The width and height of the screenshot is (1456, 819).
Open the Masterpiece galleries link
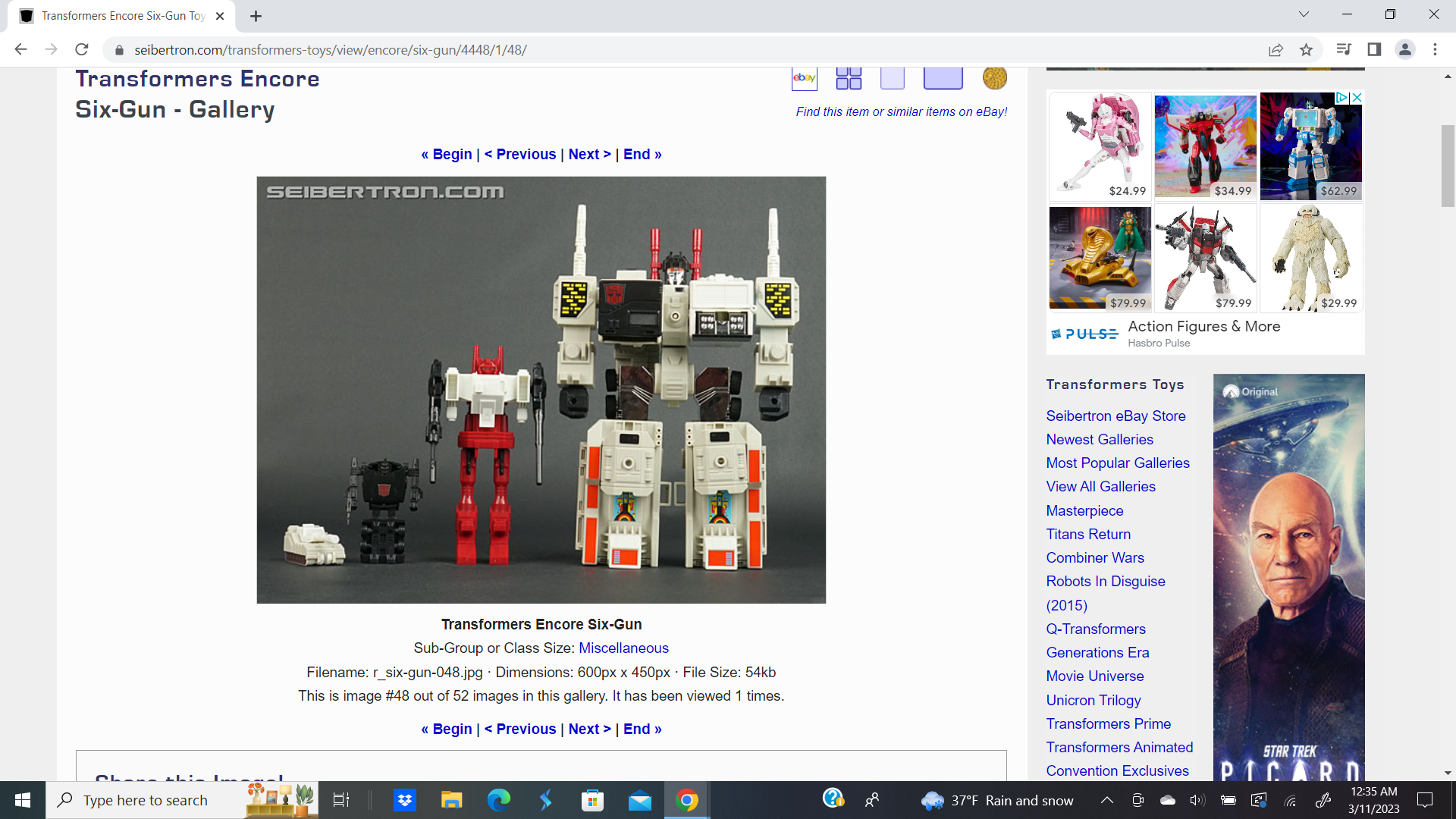1084,510
